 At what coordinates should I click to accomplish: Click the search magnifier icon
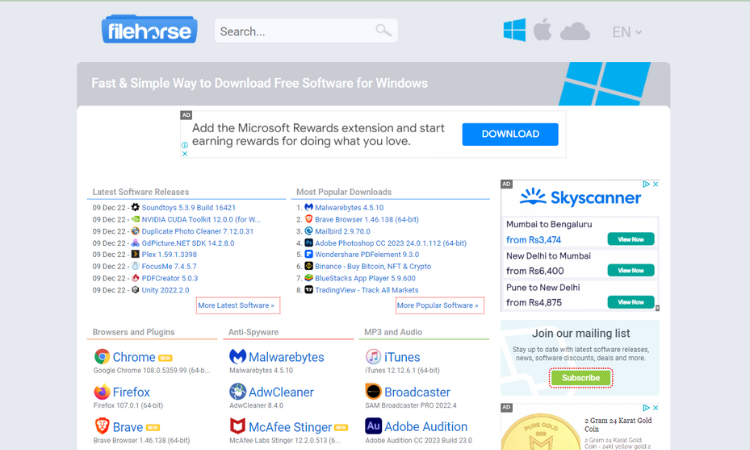383,31
